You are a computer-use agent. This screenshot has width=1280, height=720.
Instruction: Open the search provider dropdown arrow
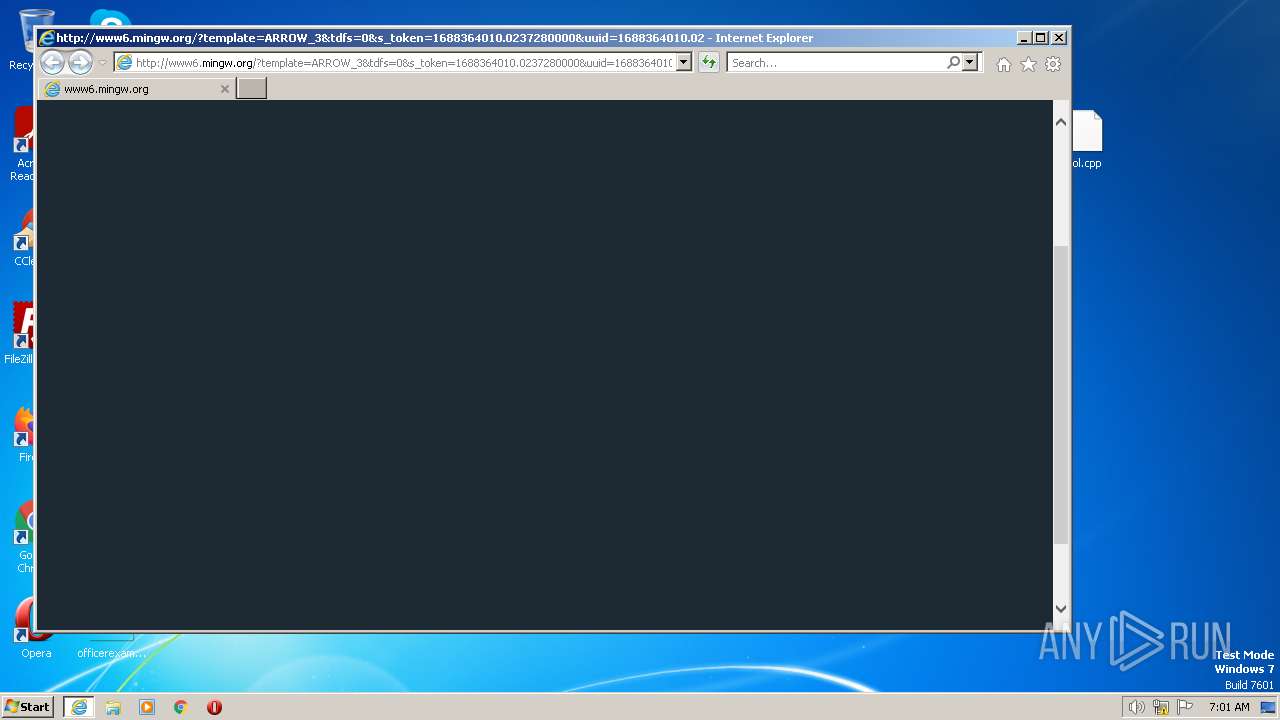pos(970,62)
